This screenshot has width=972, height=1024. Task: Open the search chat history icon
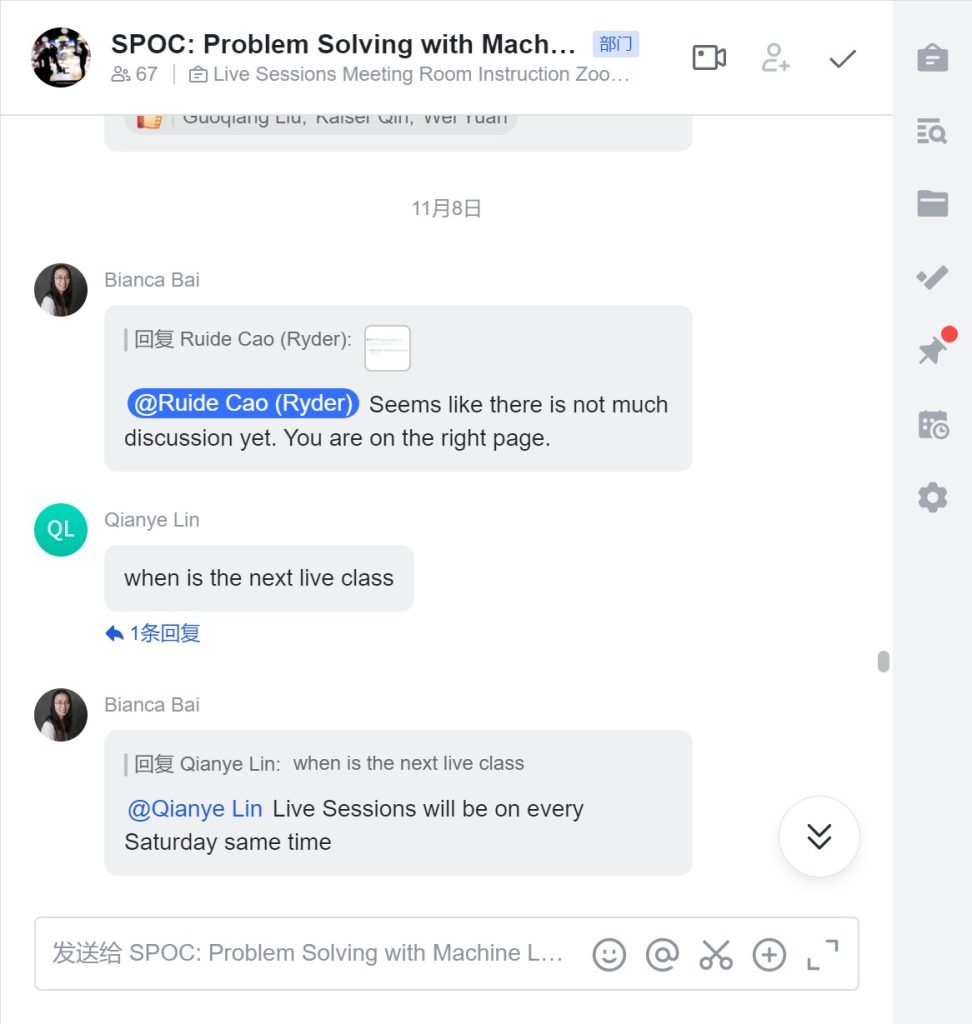point(932,131)
